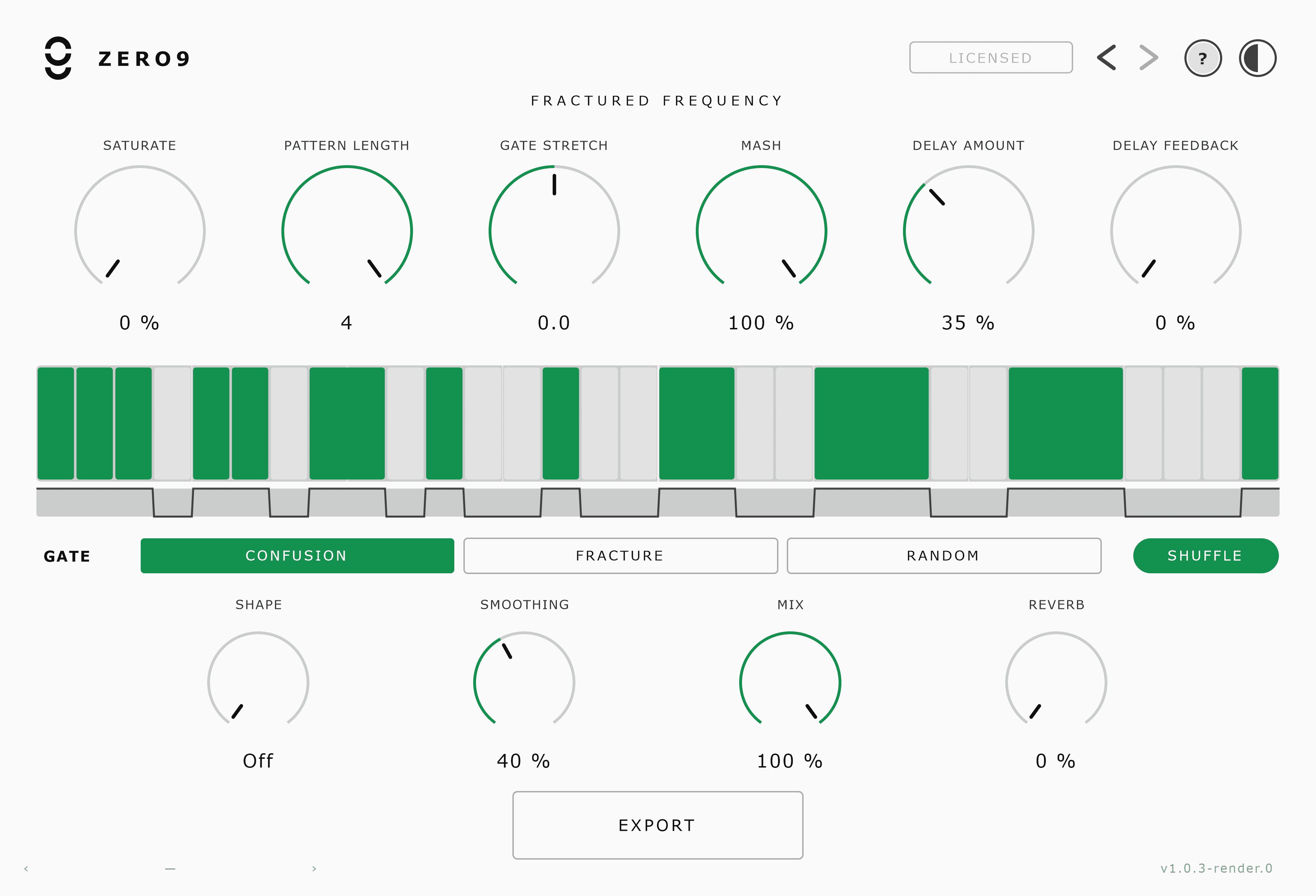Toggle the first green gate step

[56, 423]
